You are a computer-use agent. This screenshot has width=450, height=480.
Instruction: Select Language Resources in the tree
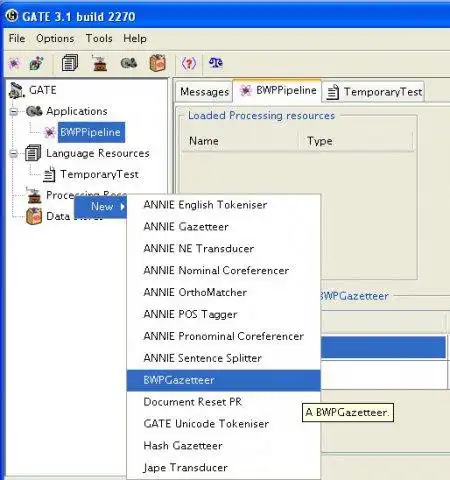(98, 153)
